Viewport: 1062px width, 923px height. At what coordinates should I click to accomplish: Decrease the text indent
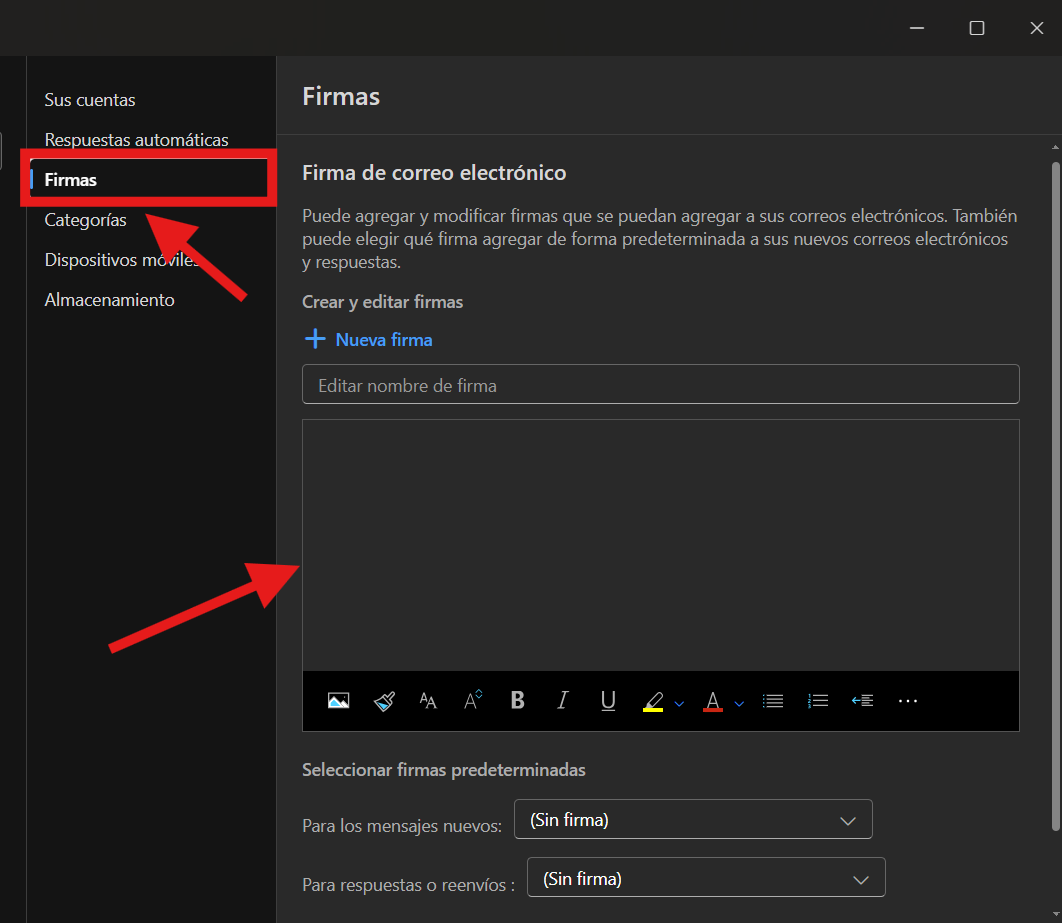[x=862, y=701]
